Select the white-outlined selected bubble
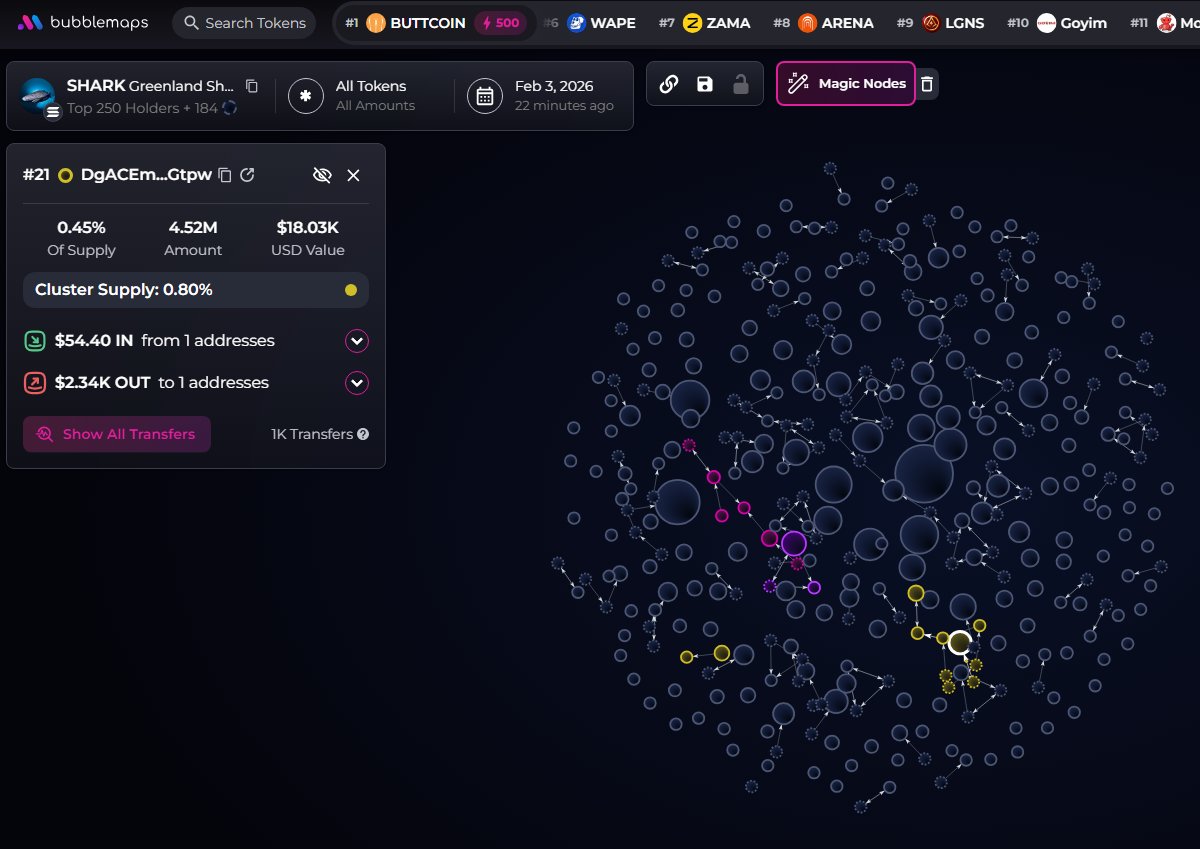 (x=960, y=642)
